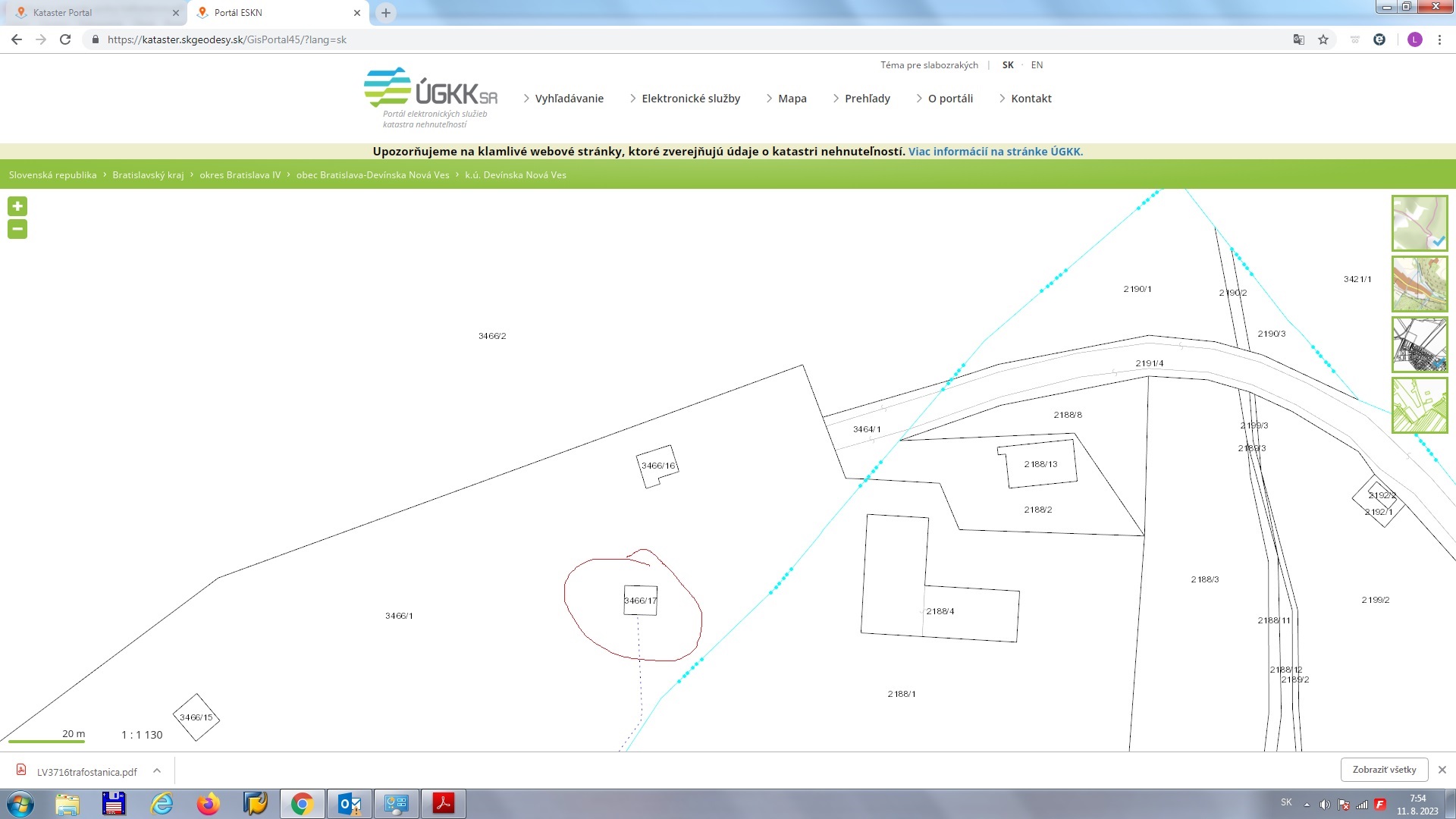
Task: Bookmark this page with star icon
Action: [1323, 39]
